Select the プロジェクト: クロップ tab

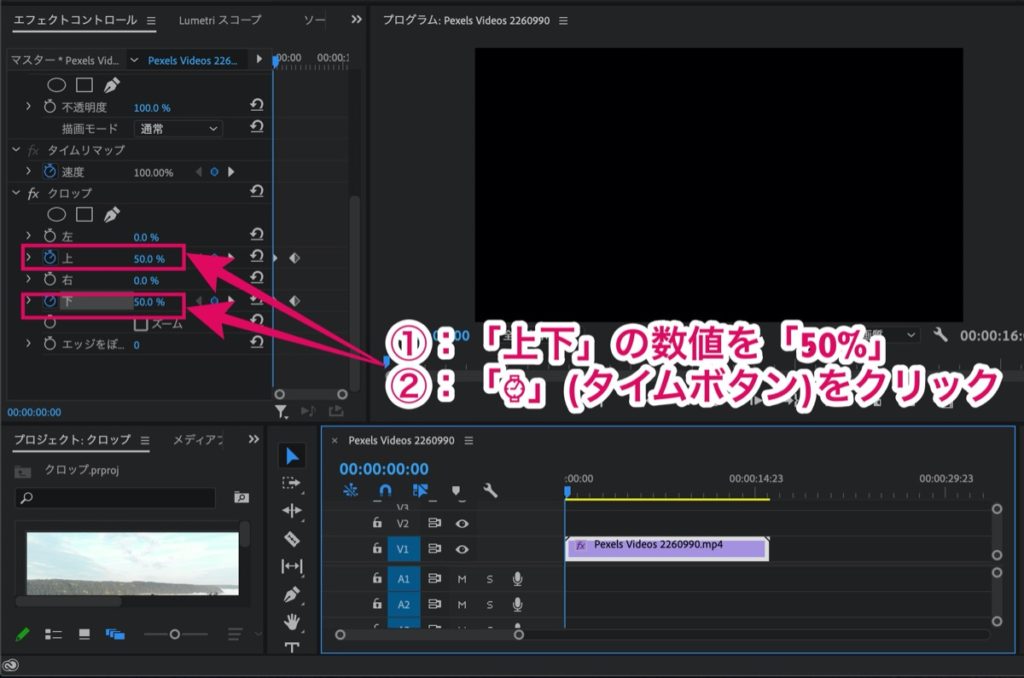[72, 440]
